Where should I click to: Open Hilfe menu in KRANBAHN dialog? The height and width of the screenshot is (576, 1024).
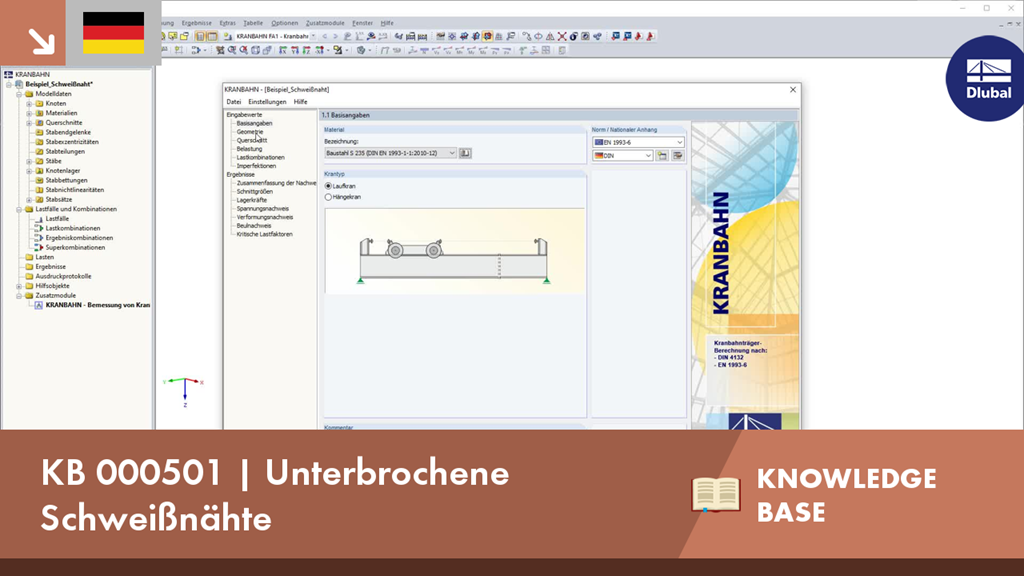pos(300,102)
